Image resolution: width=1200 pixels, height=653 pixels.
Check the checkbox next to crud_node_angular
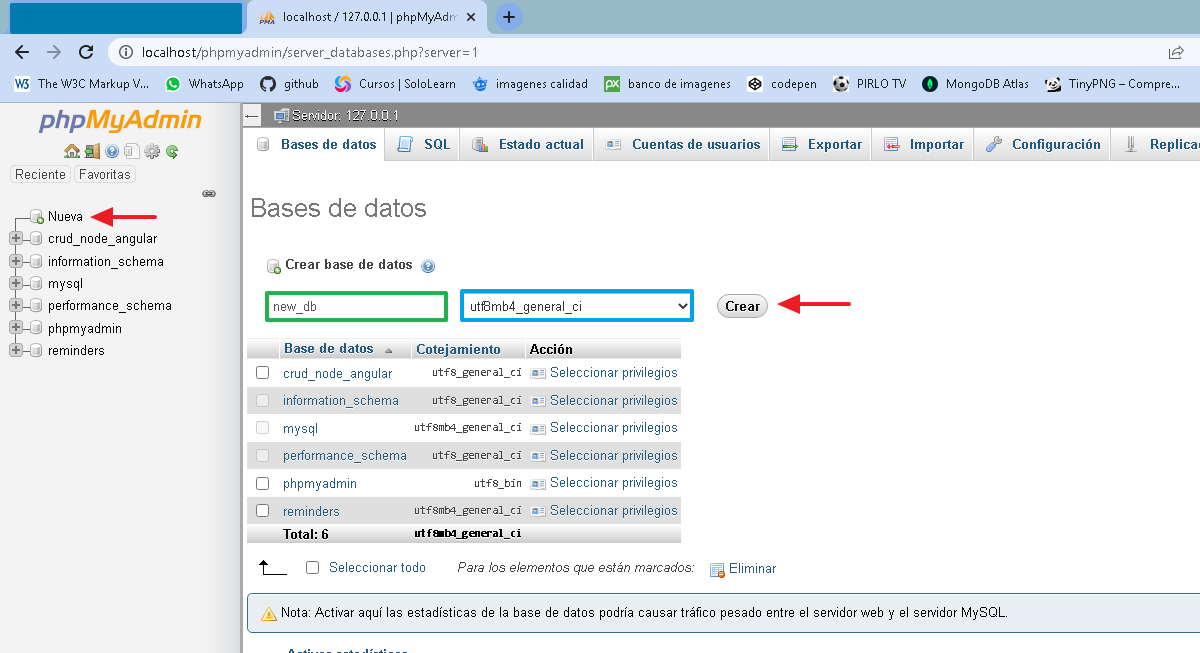(262, 372)
